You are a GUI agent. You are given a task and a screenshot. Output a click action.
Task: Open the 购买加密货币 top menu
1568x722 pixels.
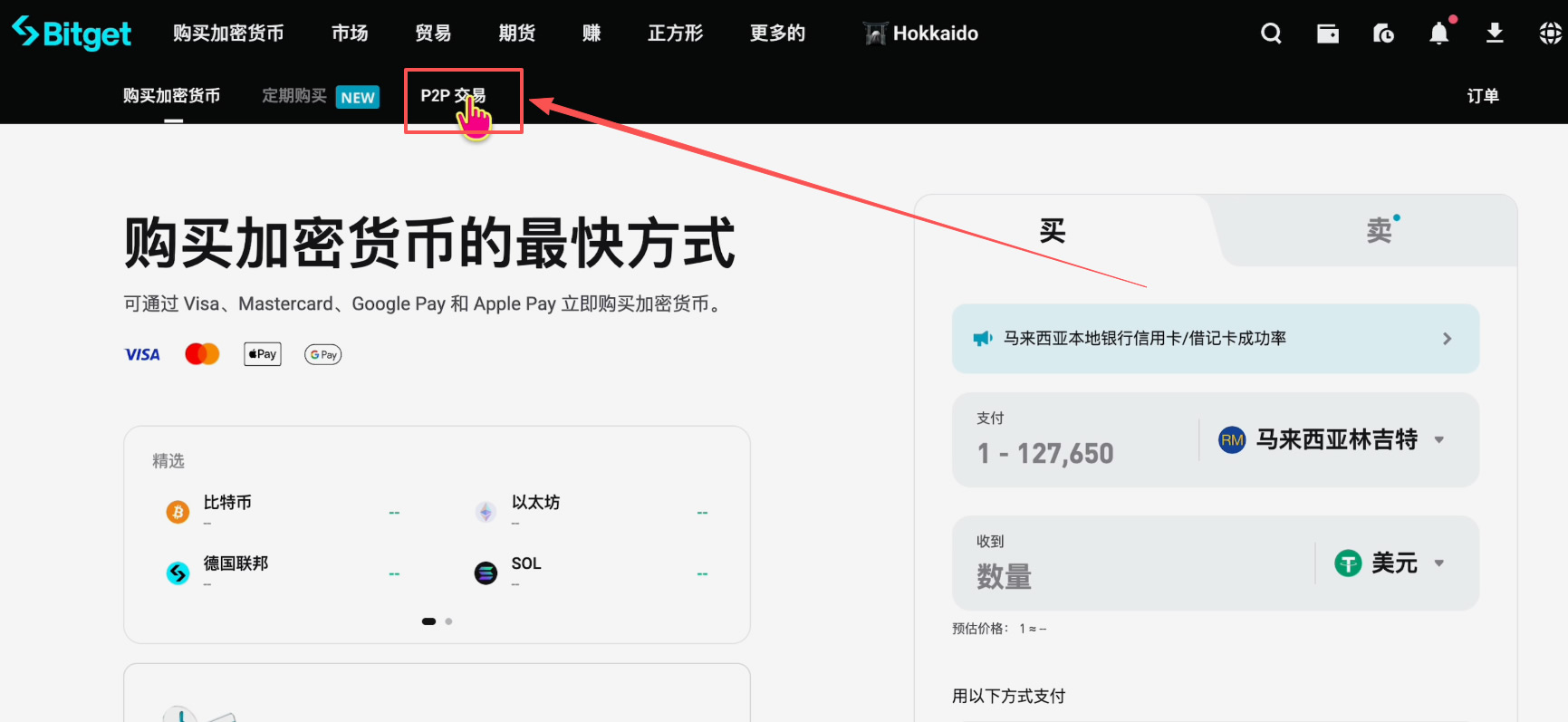point(228,34)
